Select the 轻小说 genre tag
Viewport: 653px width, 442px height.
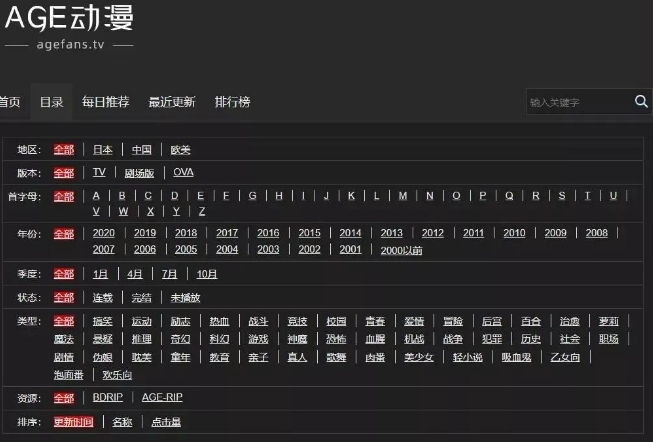467,357
